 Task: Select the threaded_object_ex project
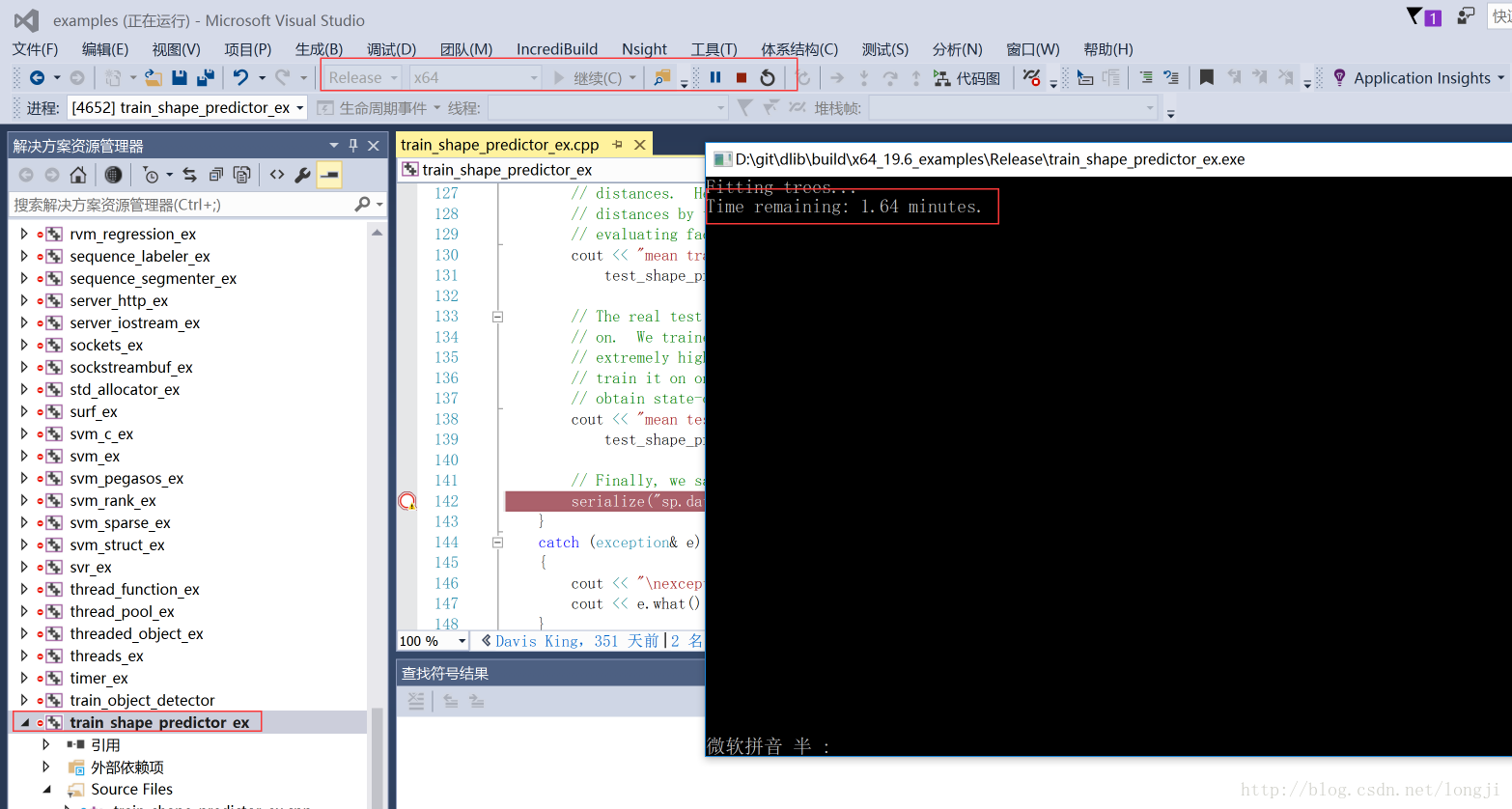coord(136,633)
